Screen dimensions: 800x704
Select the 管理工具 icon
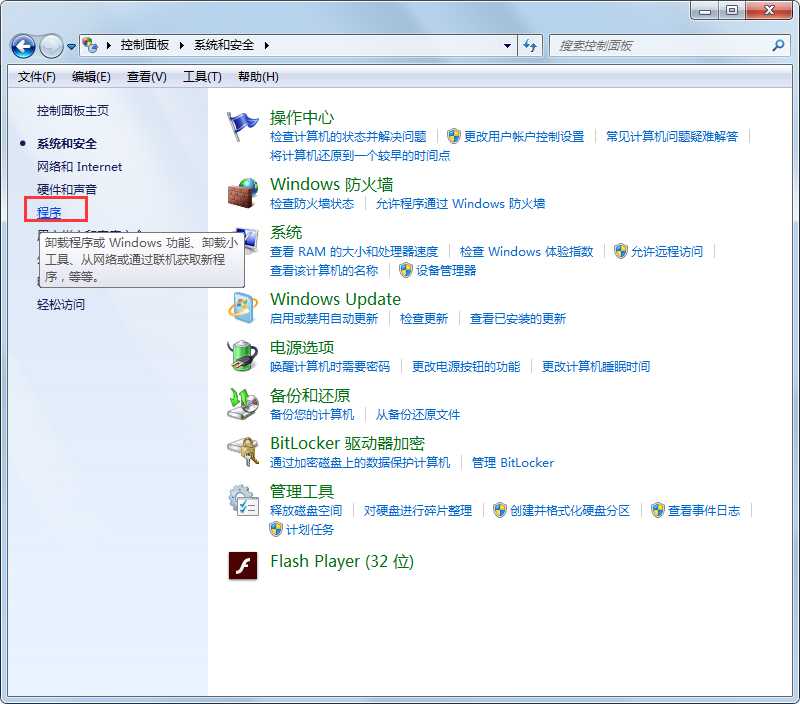(242, 500)
